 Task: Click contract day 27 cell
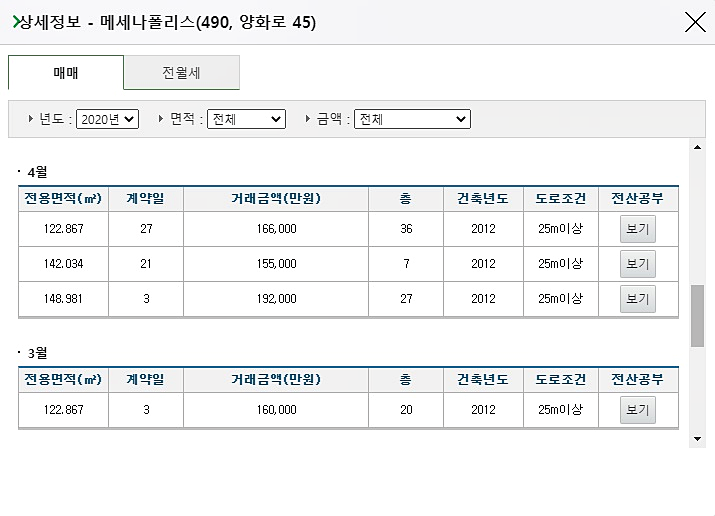tap(146, 229)
